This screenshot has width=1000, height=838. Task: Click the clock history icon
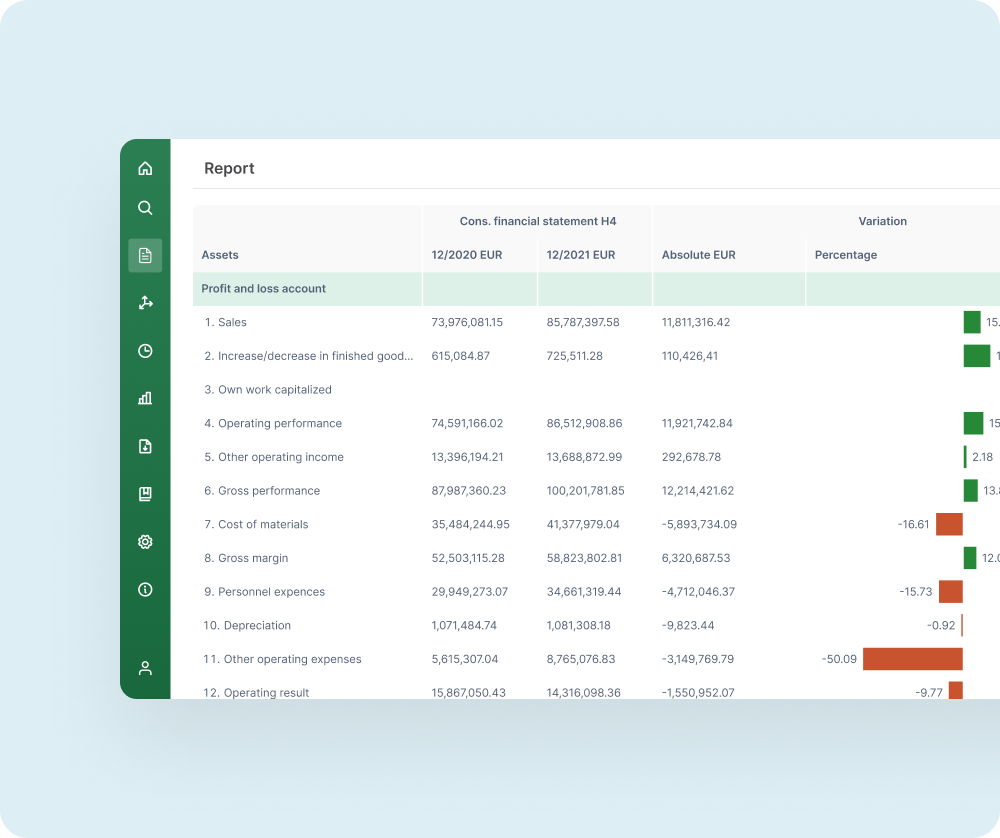tap(145, 351)
